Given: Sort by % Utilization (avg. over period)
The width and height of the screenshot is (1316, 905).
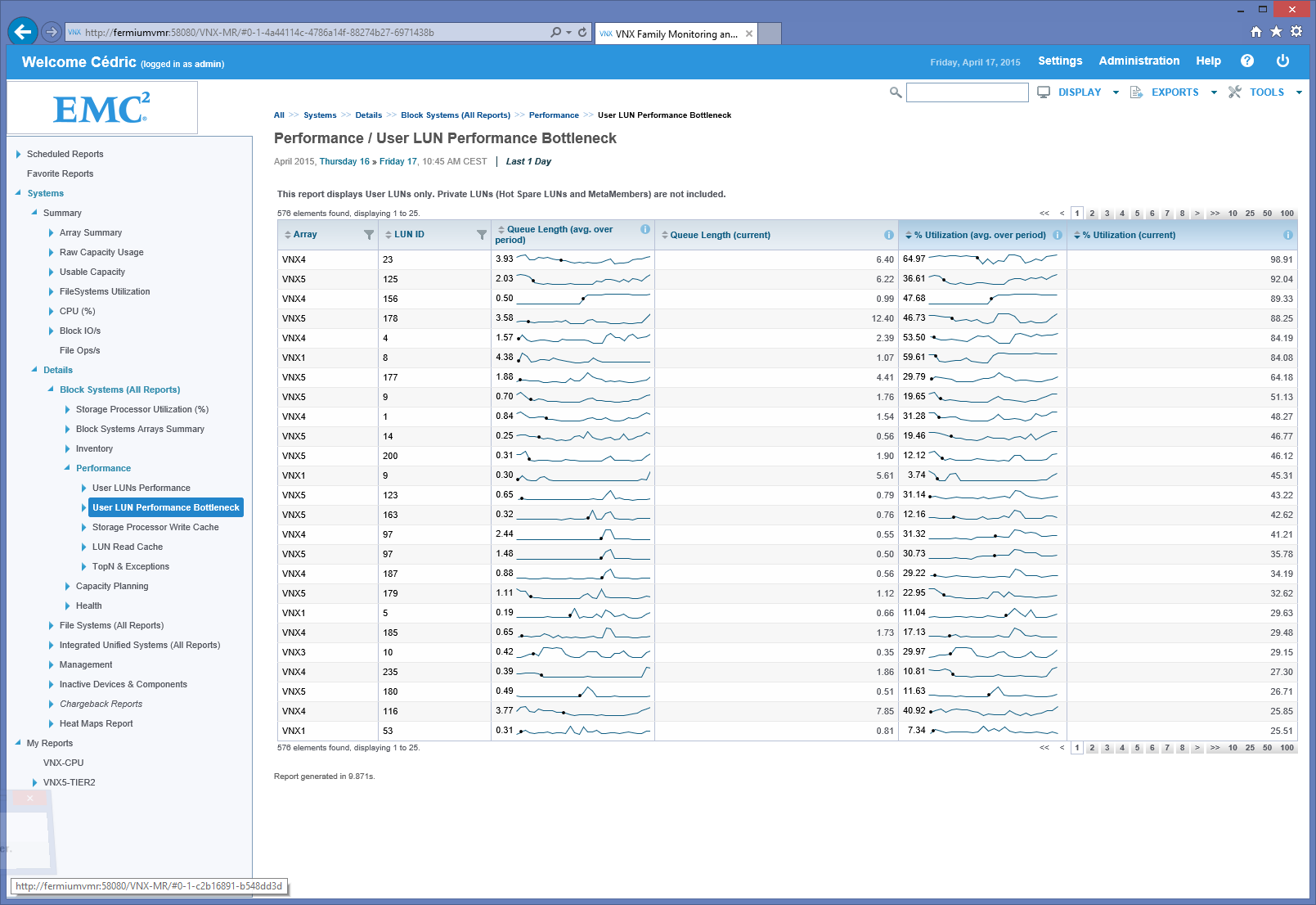Looking at the screenshot, I should pos(979,235).
